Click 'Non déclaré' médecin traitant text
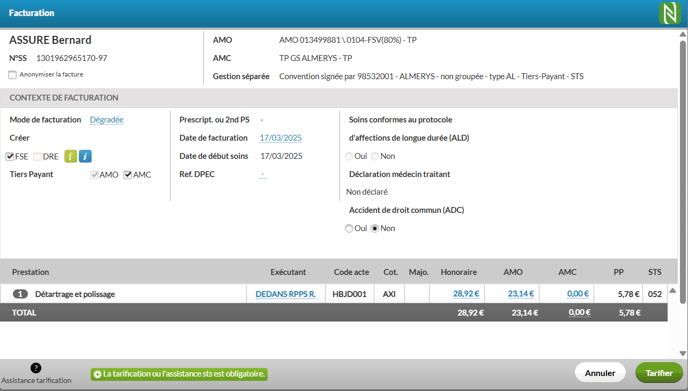The height and width of the screenshot is (391, 688). point(367,192)
